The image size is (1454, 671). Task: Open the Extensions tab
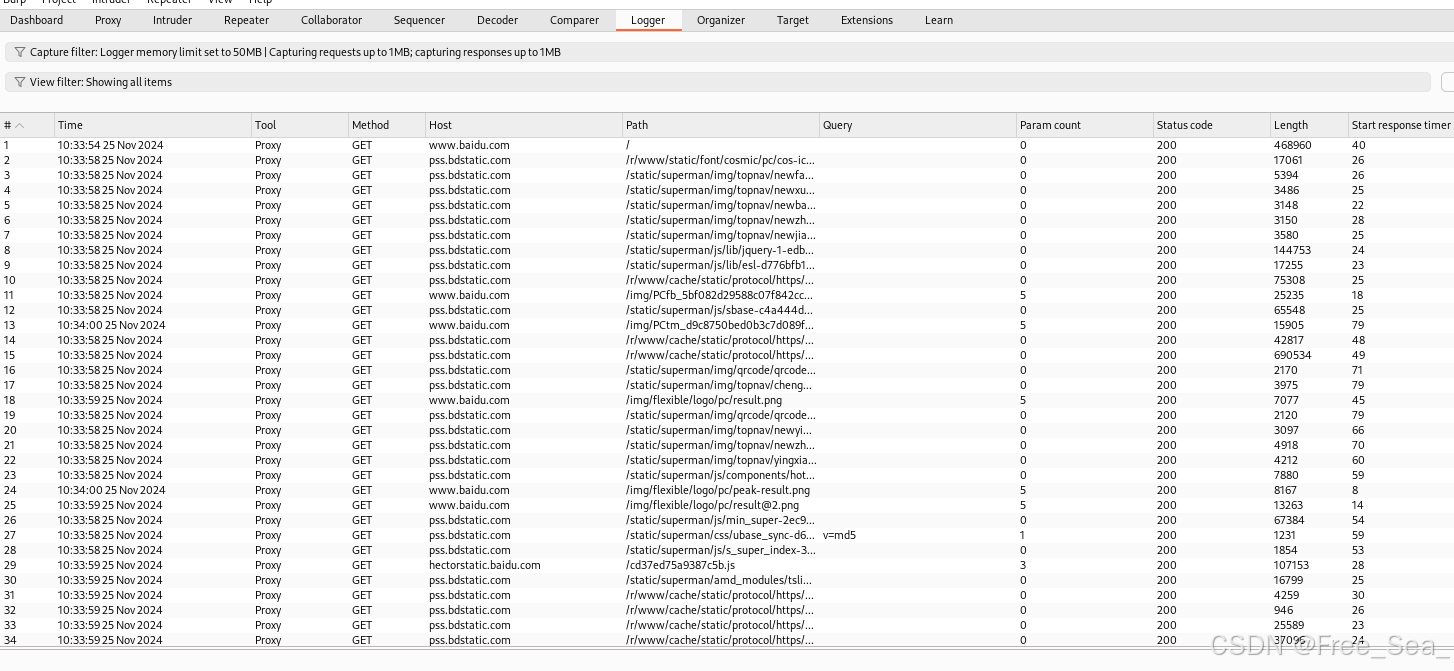pos(866,20)
